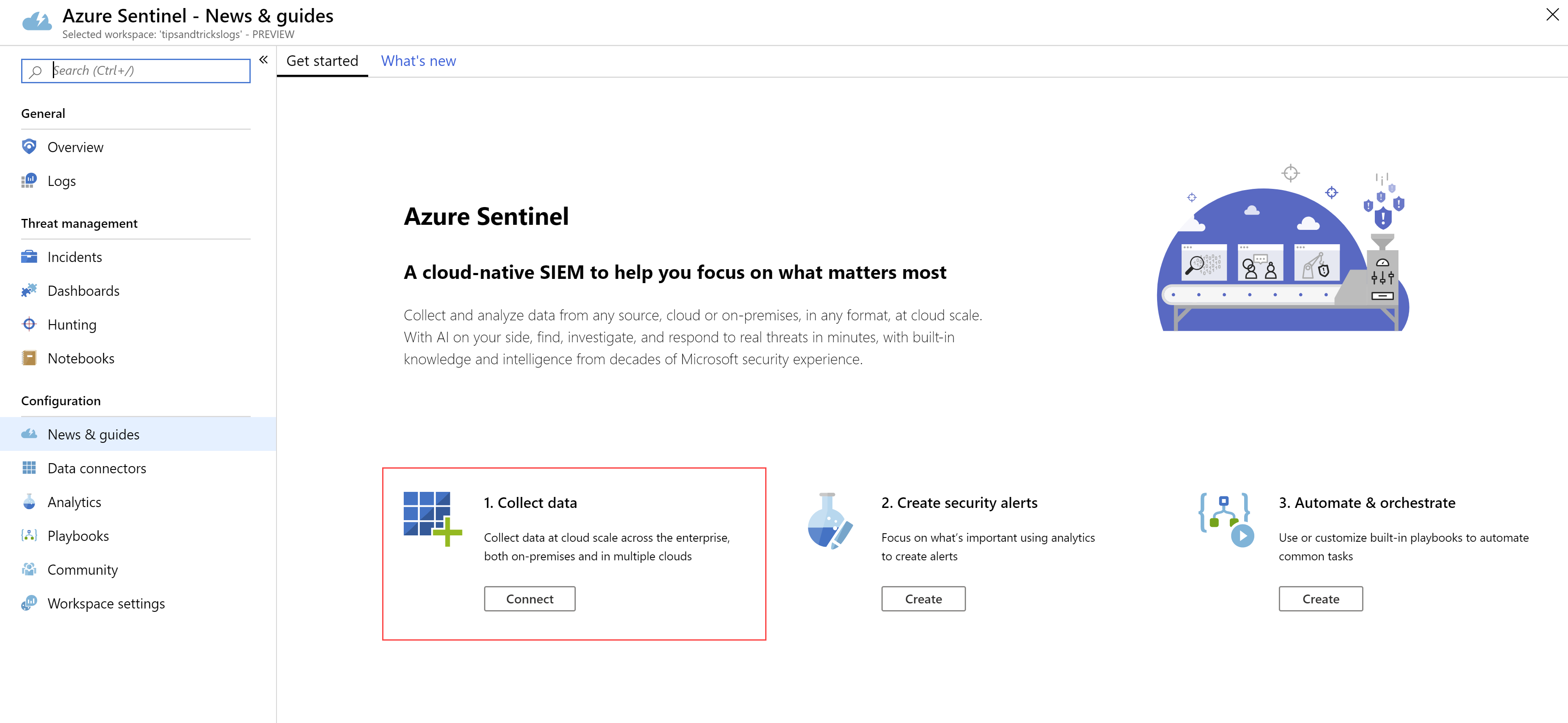The image size is (1568, 723).
Task: Click the '3. Automate & orchestrate' heading
Action: (x=1366, y=503)
